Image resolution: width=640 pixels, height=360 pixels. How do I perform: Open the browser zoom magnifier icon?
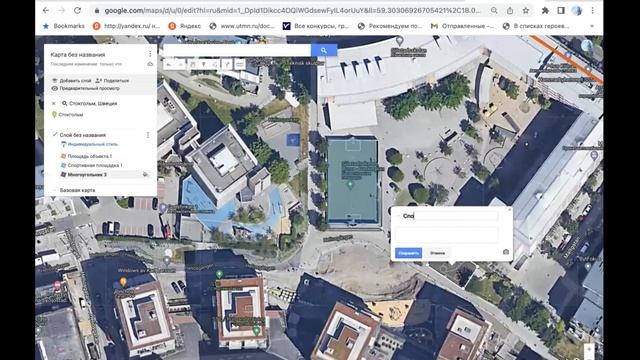[x=494, y=11]
